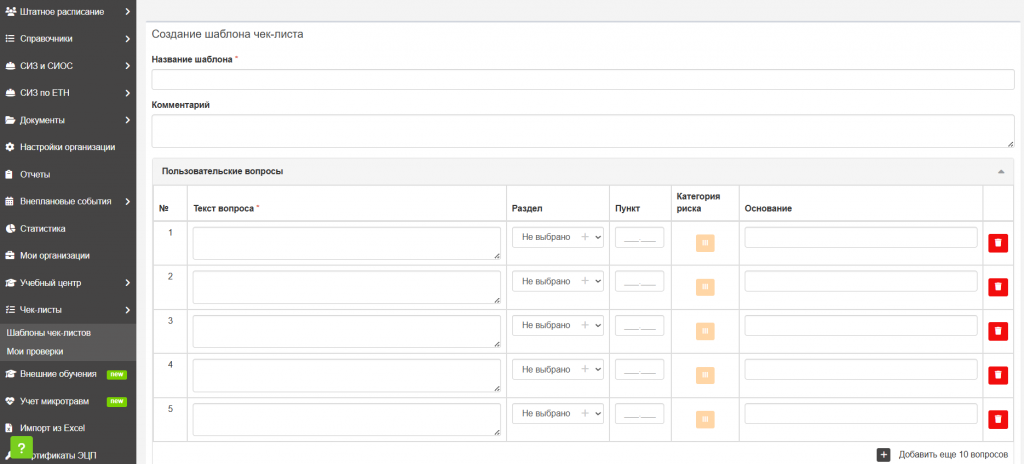Delete question row 2 with red trash icon

[x=998, y=287]
